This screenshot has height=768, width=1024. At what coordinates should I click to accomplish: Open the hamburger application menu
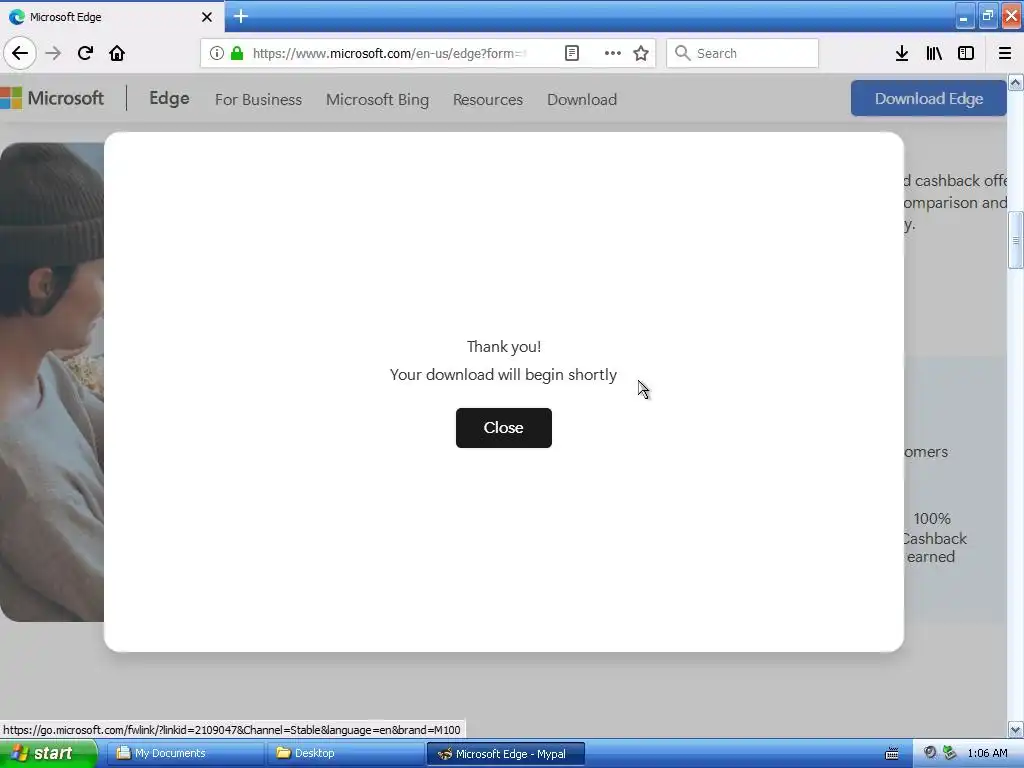click(1005, 53)
